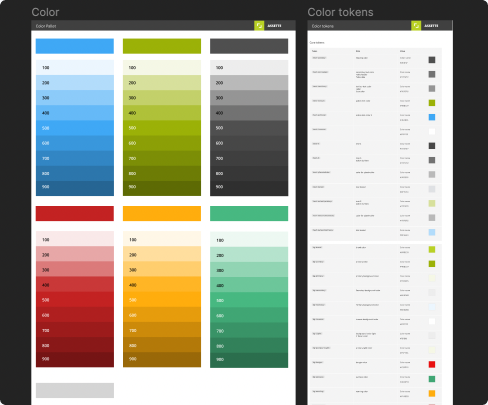The height and width of the screenshot is (405, 488).
Task: Select the red 900 swatch
Action: coord(75,359)
